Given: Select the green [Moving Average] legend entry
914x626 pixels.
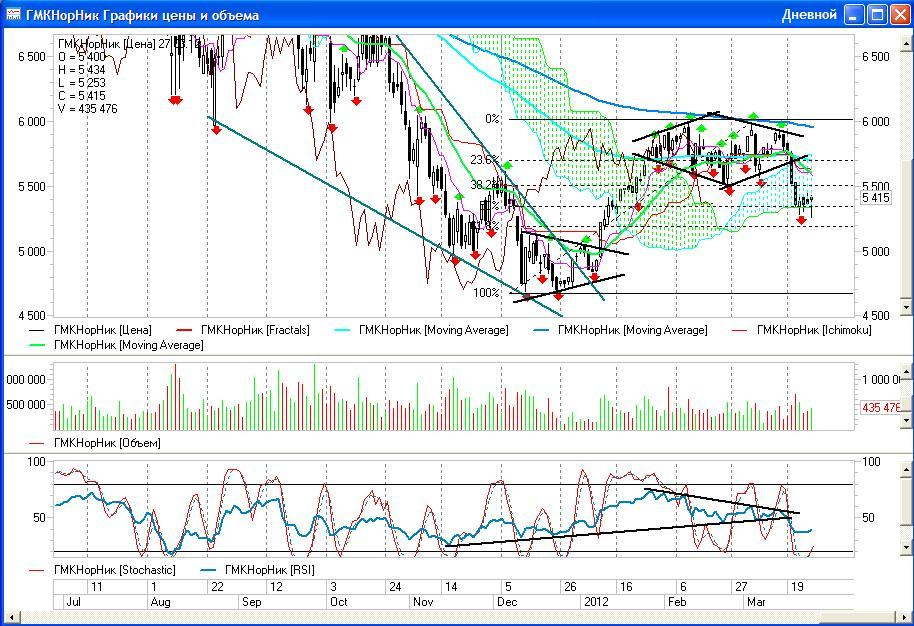Looking at the screenshot, I should tap(116, 345).
